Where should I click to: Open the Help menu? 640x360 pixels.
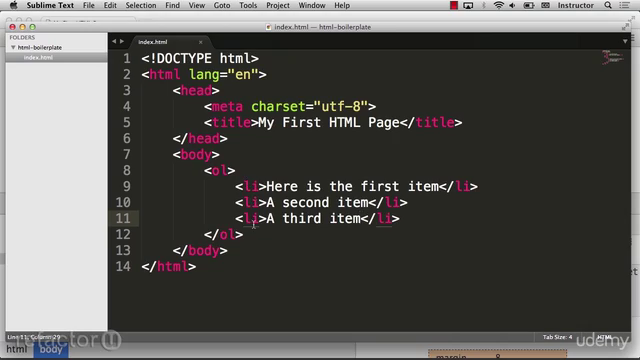[342, 5]
